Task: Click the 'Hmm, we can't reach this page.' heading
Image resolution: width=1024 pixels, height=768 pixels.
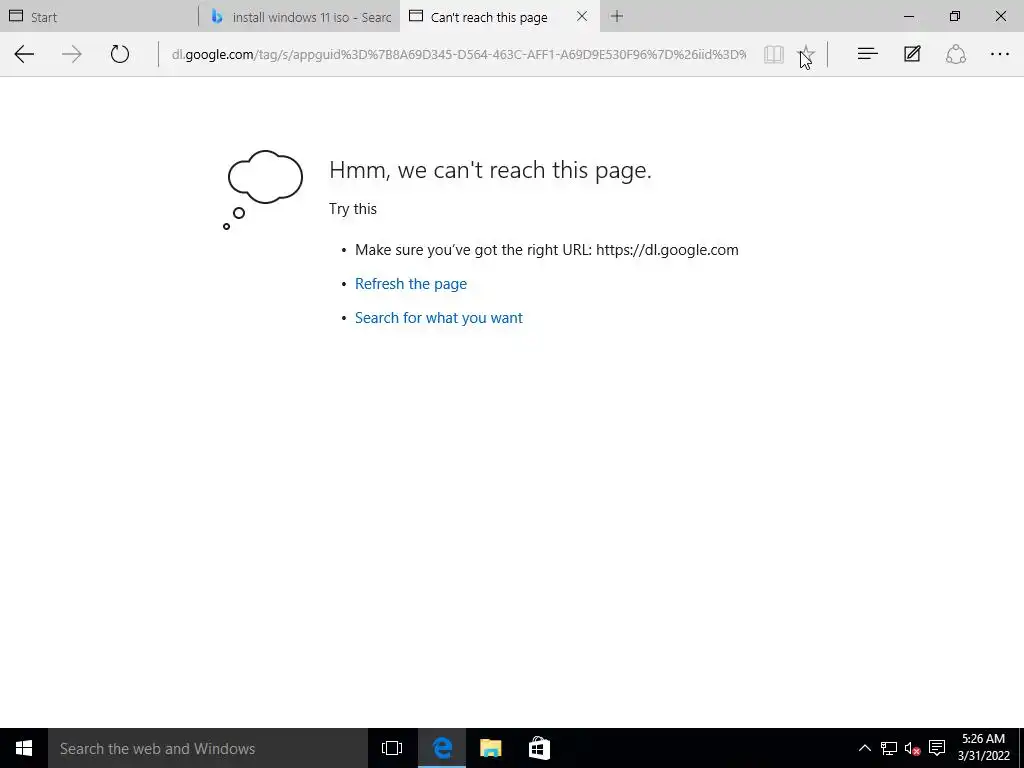Action: 490,170
